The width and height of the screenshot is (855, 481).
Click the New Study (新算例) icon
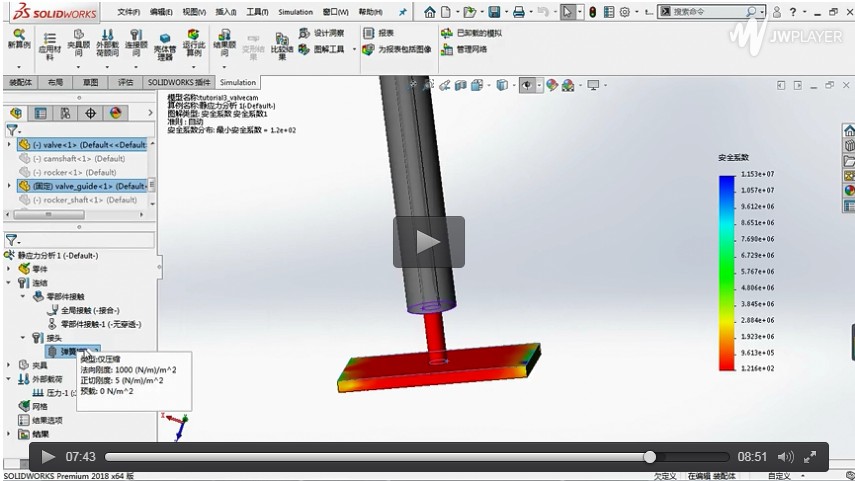[x=18, y=44]
